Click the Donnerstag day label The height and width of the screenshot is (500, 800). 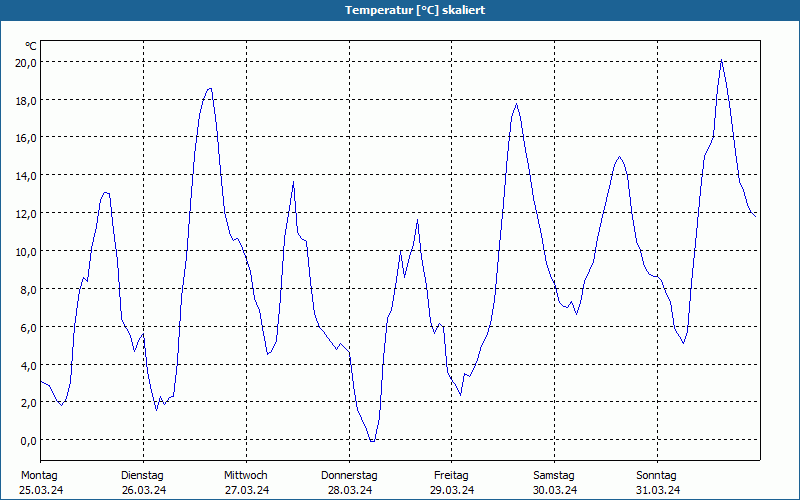[349, 476]
